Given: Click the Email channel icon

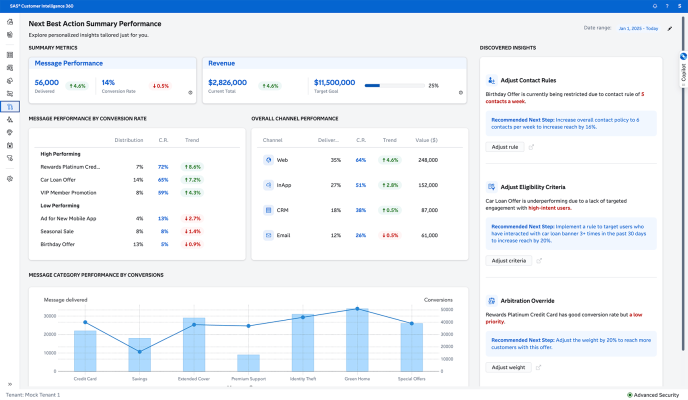Looking at the screenshot, I should click(269, 235).
